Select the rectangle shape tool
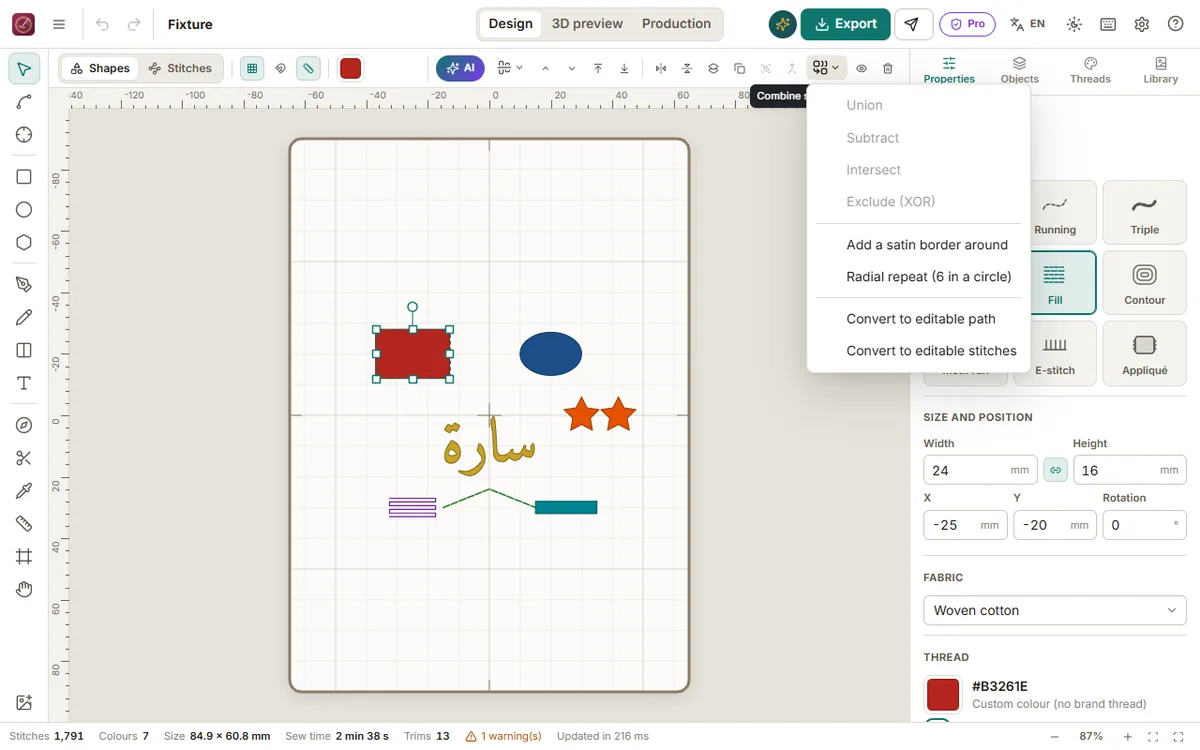1200x750 pixels. coord(24,177)
